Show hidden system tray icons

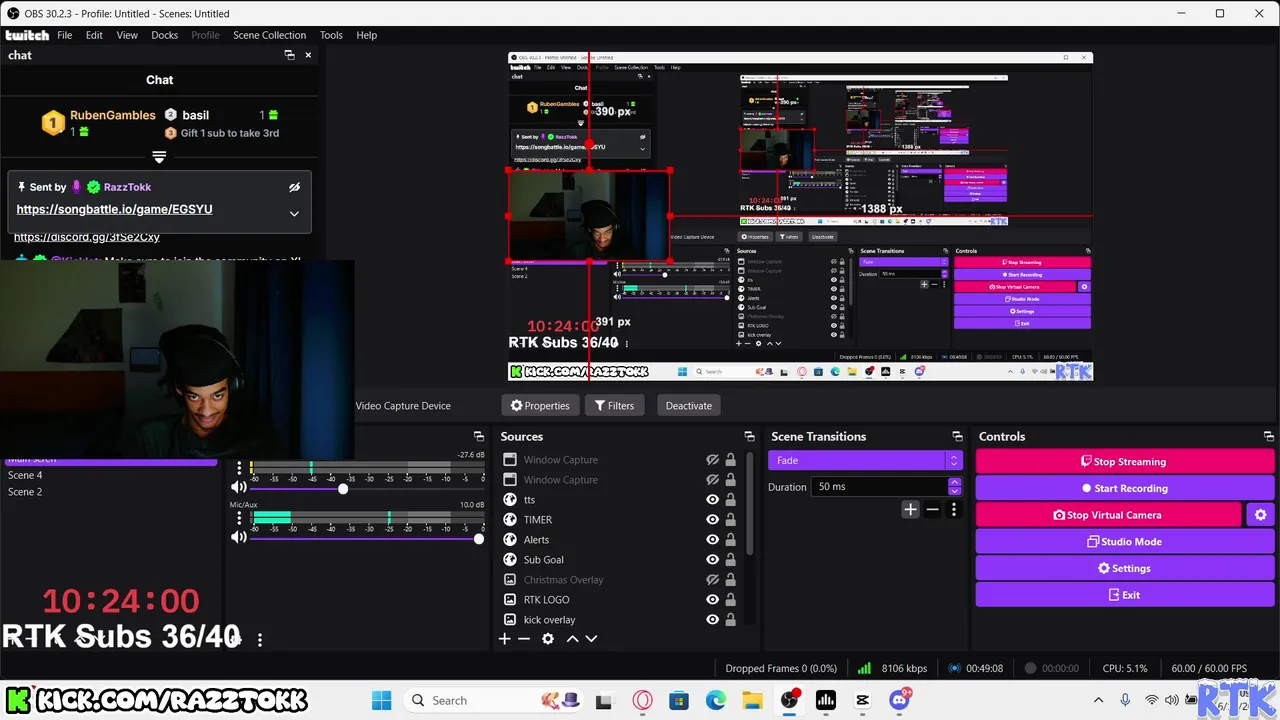coord(1098,700)
